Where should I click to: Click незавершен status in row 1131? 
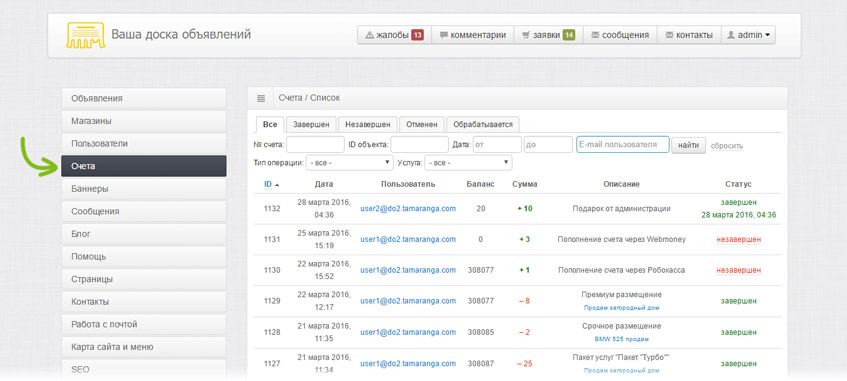(x=738, y=239)
